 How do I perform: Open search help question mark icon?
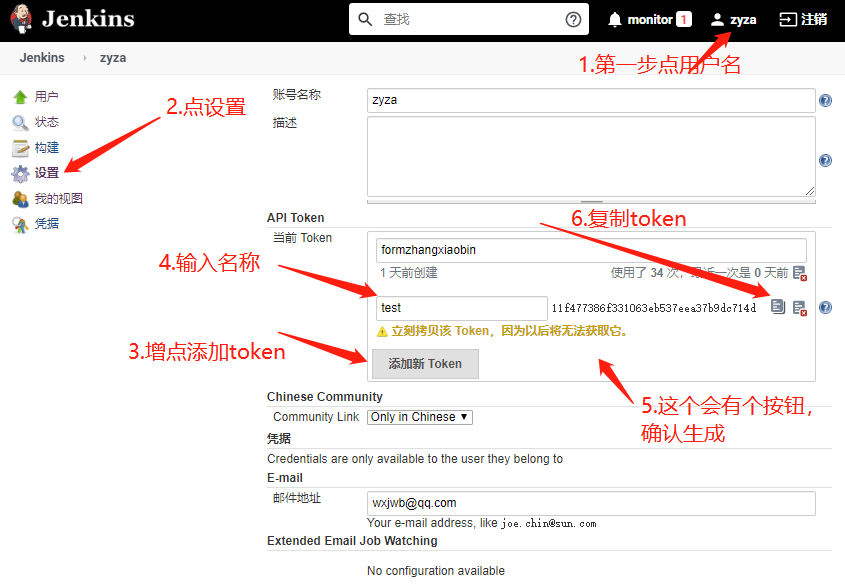pyautogui.click(x=573, y=19)
